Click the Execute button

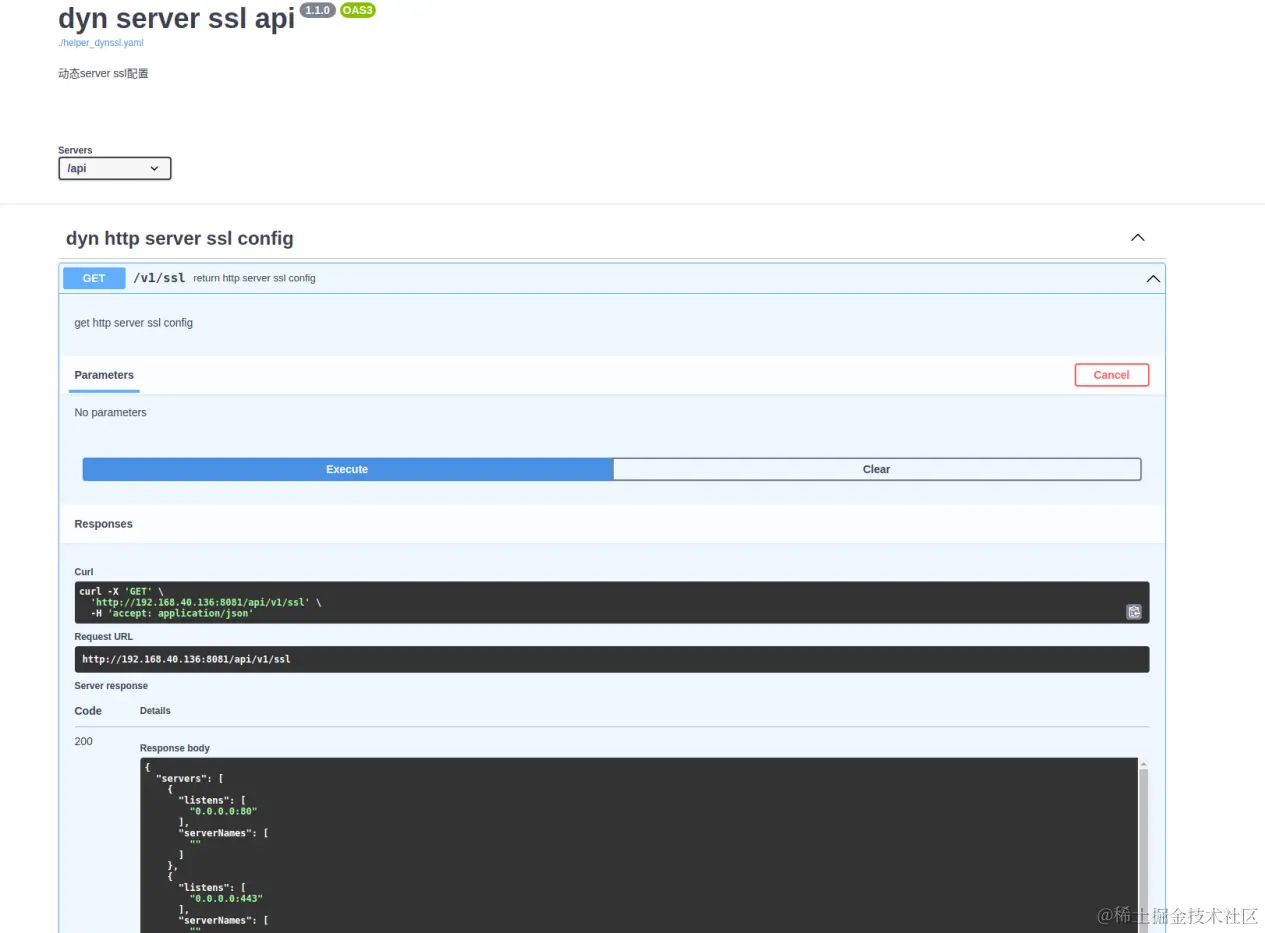[x=347, y=469]
